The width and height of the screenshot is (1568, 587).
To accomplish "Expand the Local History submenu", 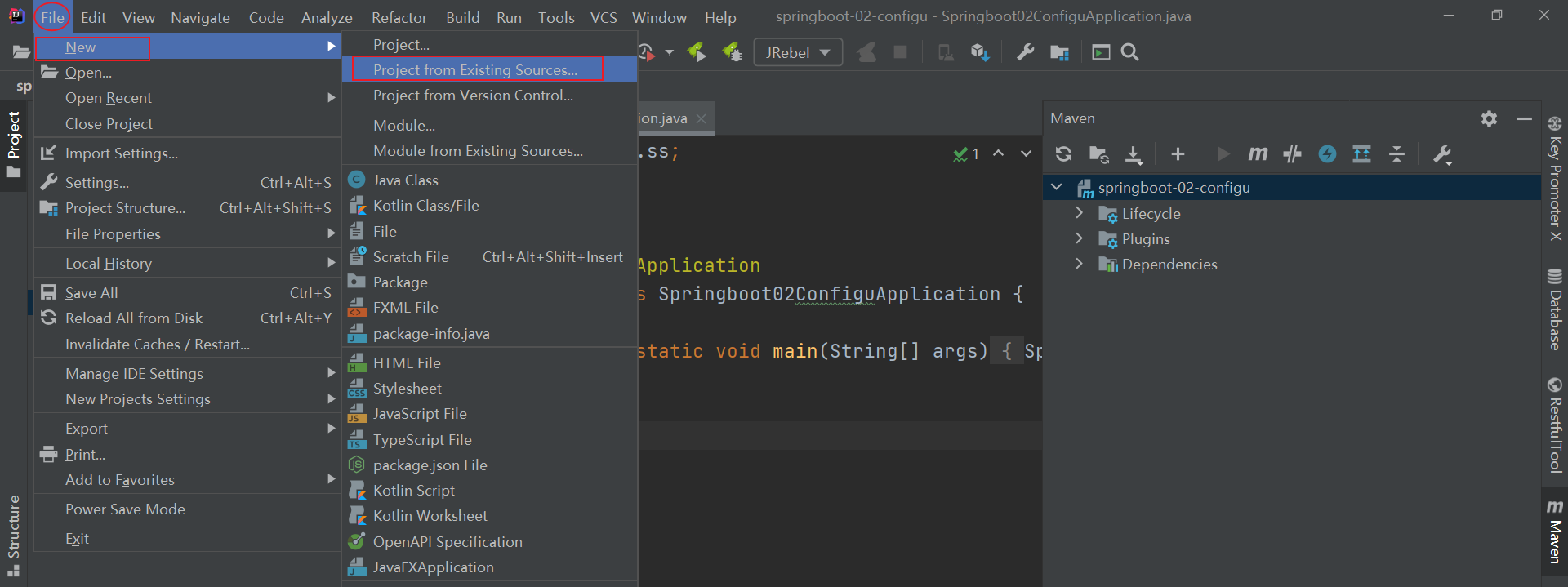I will [188, 264].
